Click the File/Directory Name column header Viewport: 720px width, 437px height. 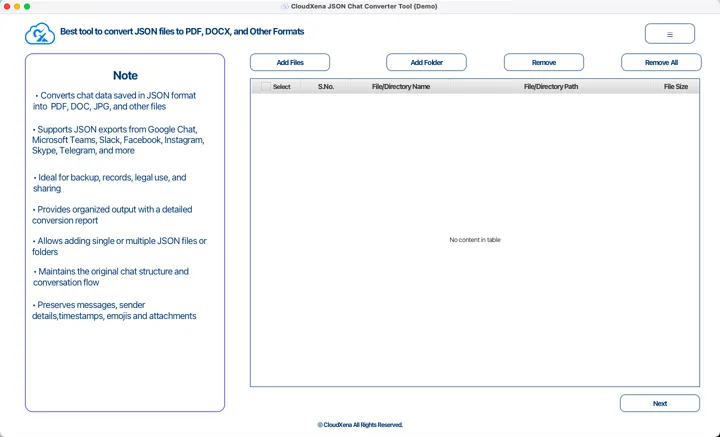point(400,87)
